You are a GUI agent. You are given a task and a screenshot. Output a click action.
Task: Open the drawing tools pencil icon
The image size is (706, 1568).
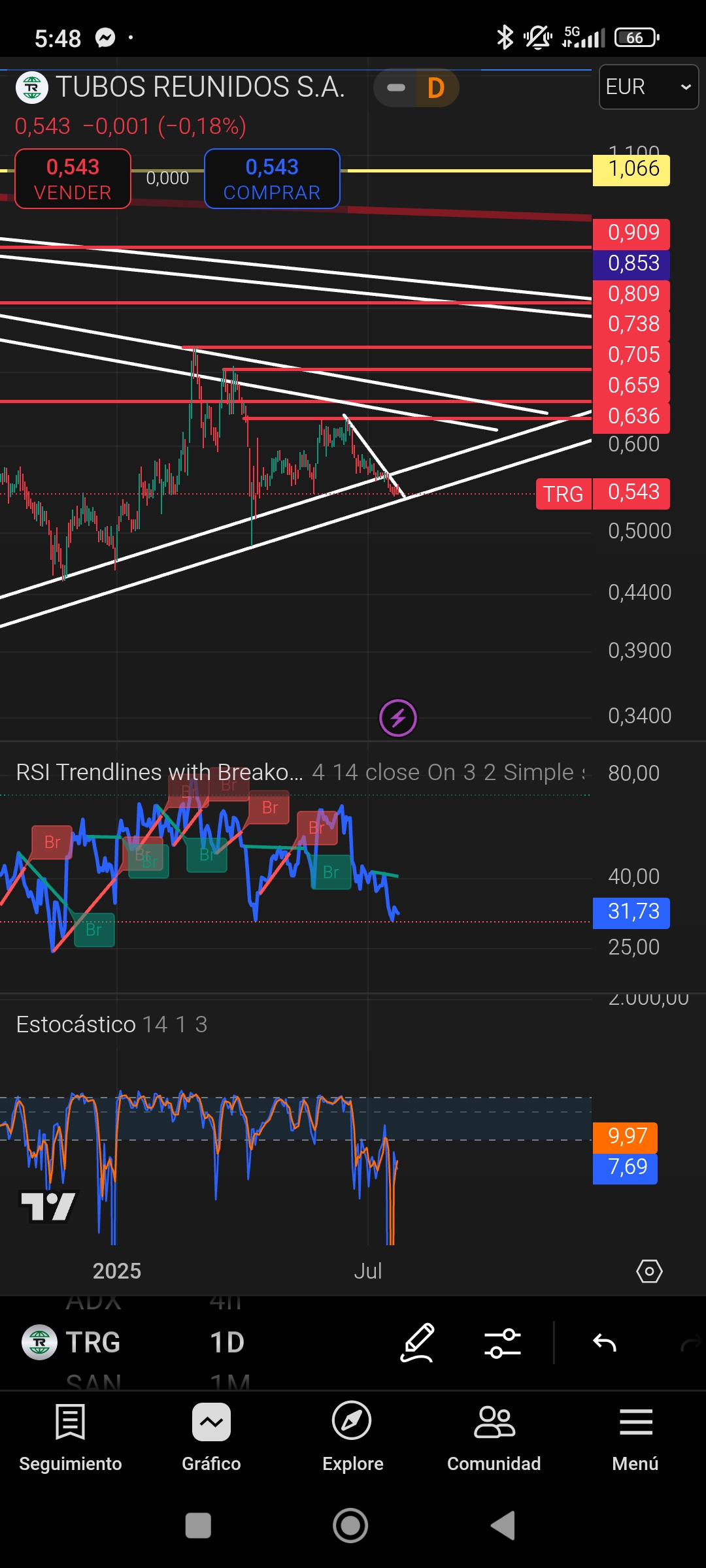(x=417, y=1343)
